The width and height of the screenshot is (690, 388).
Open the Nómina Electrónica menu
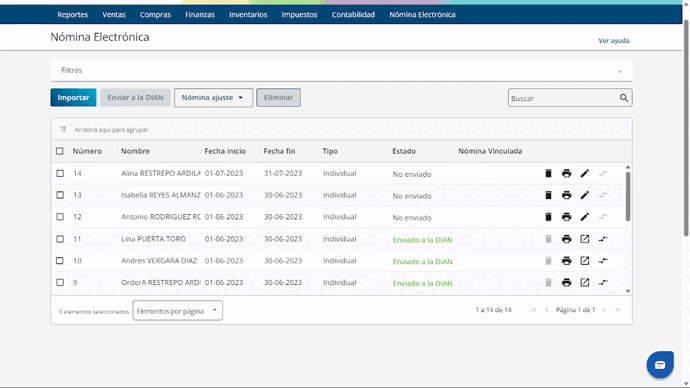coord(422,15)
